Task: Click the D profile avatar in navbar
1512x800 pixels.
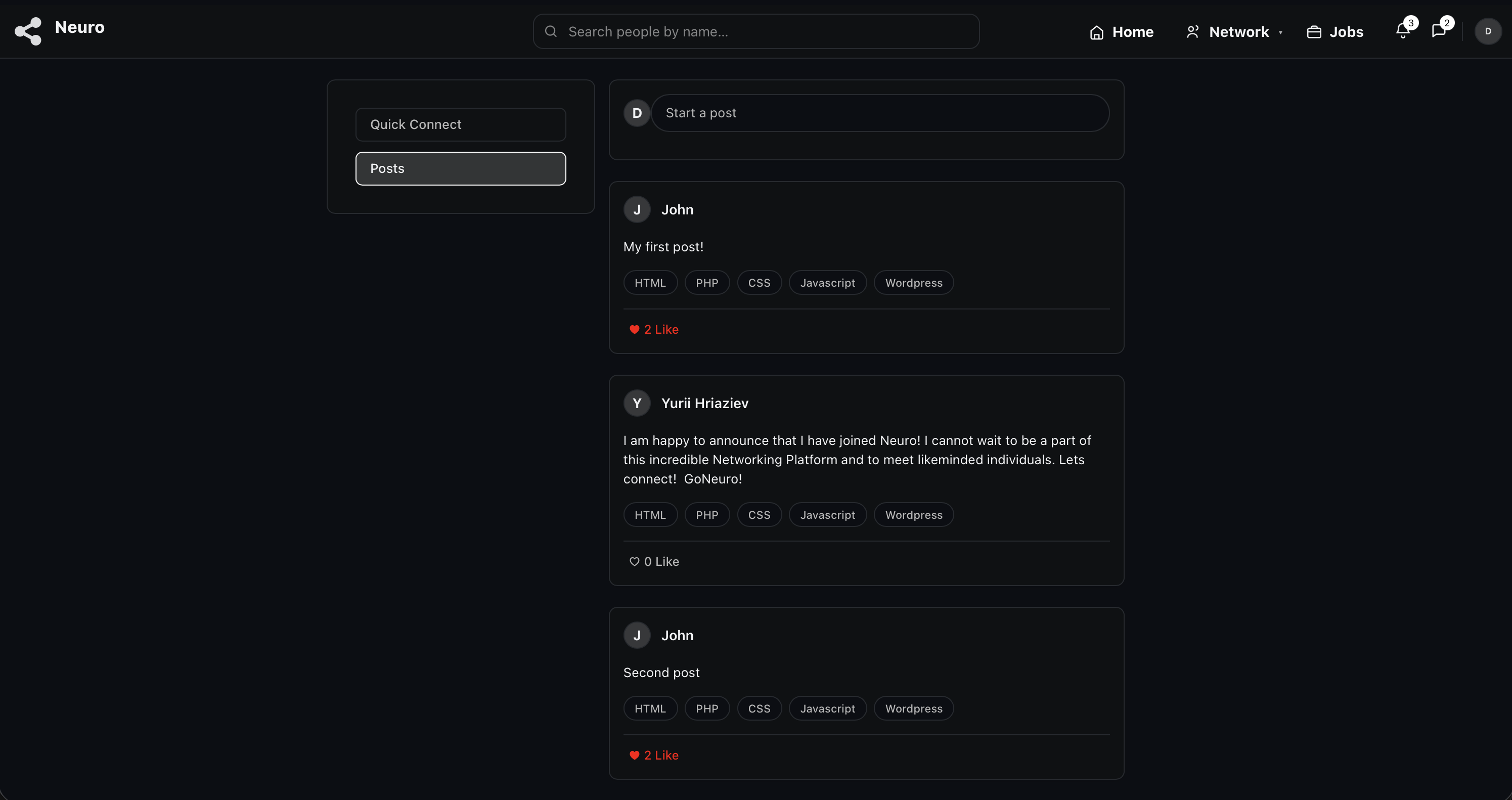Action: click(x=1487, y=31)
